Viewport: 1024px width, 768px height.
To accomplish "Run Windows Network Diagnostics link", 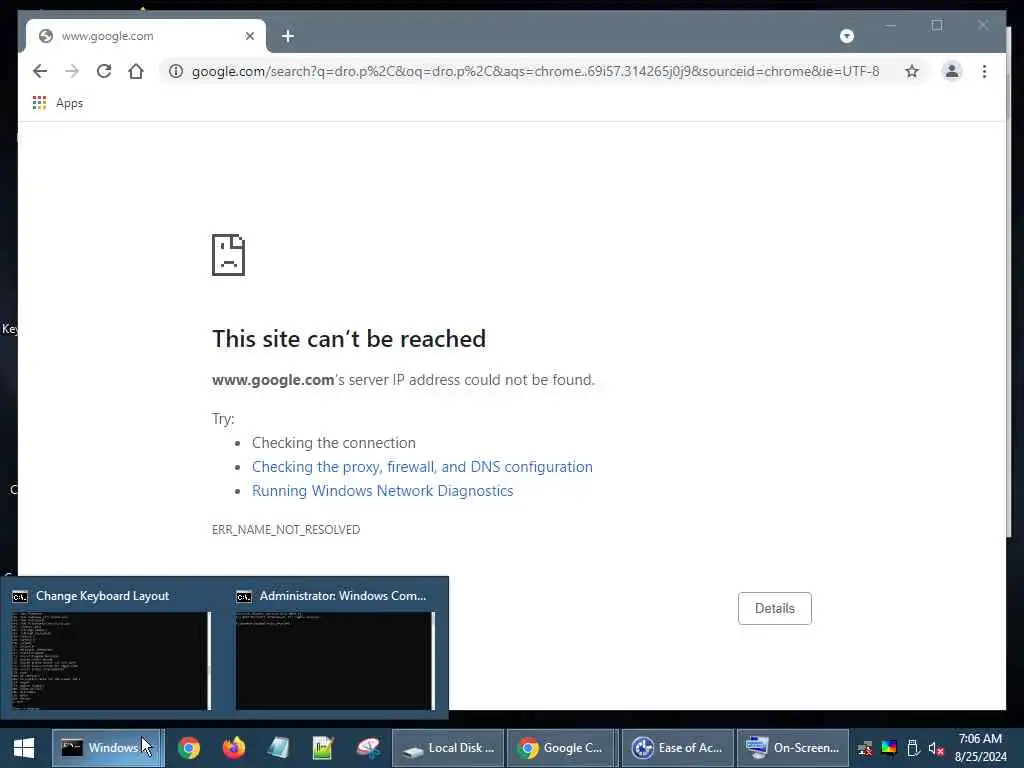I will tap(383, 491).
